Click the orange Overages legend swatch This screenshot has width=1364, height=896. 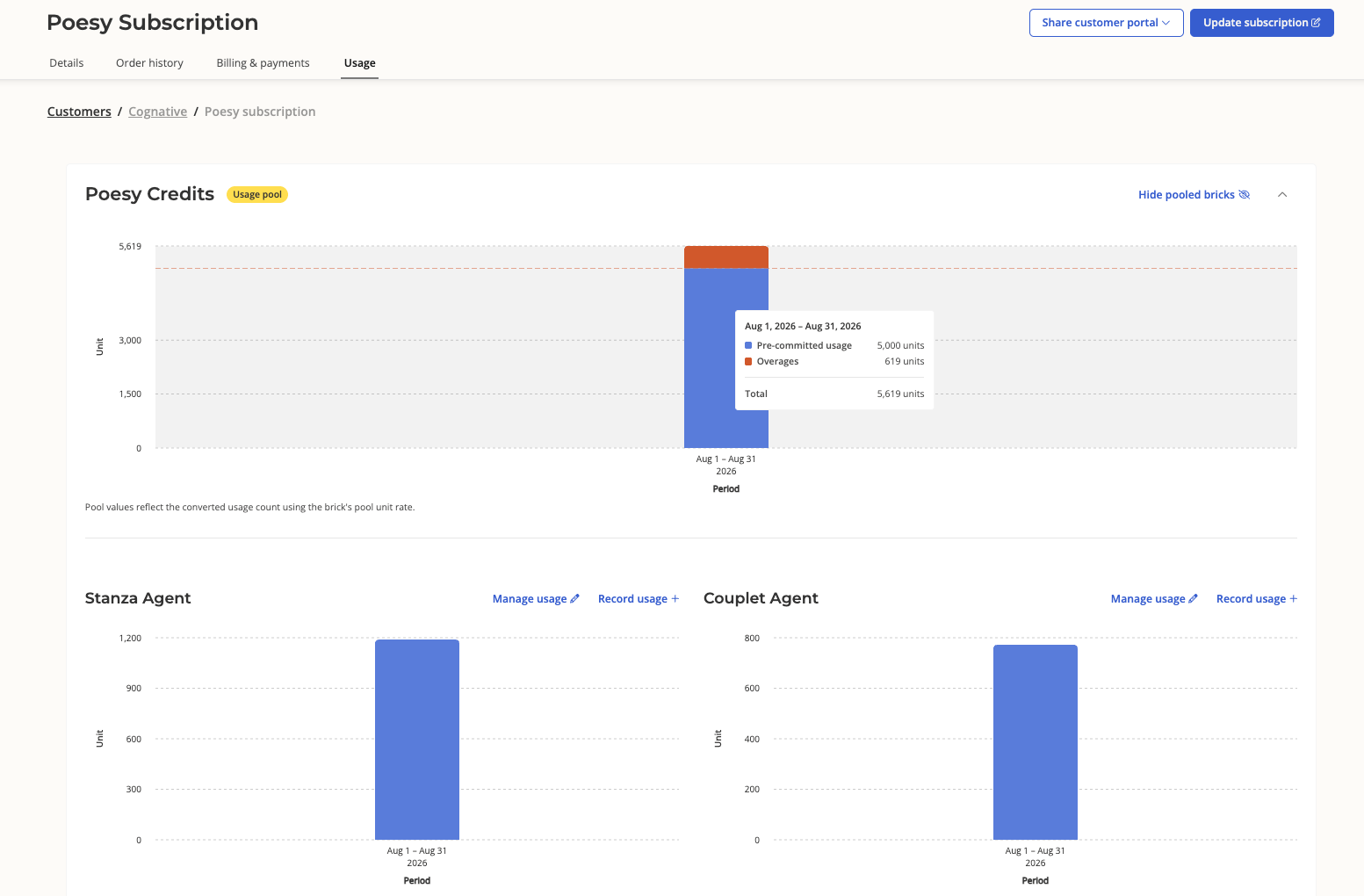[748, 362]
